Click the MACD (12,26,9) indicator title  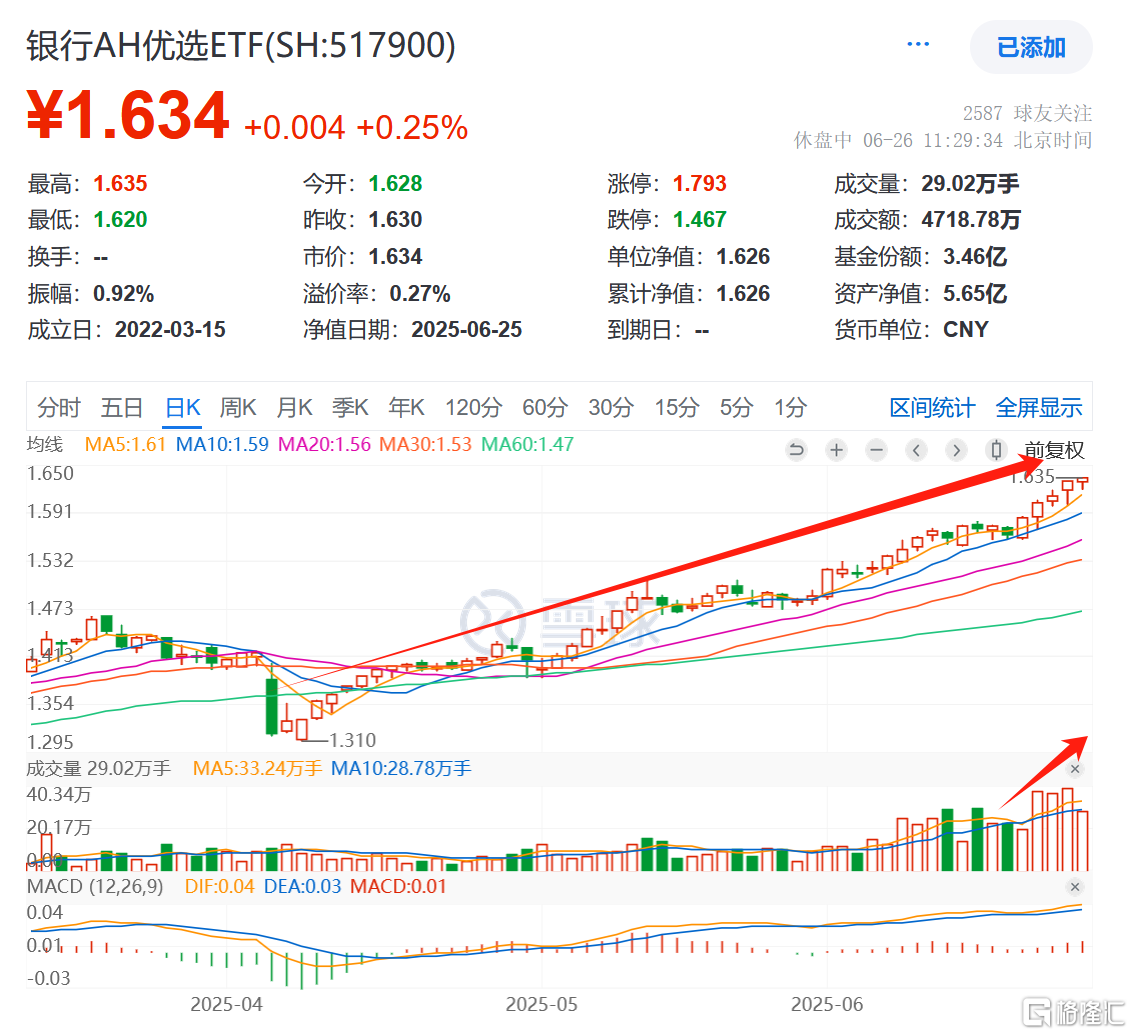coord(95,887)
